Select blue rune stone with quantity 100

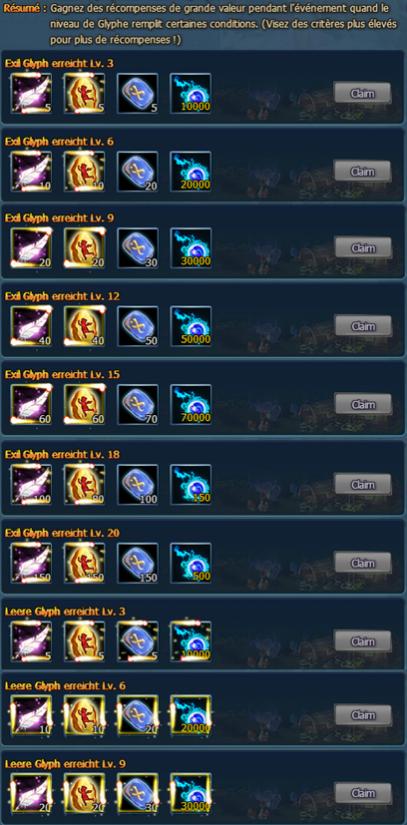tap(138, 484)
